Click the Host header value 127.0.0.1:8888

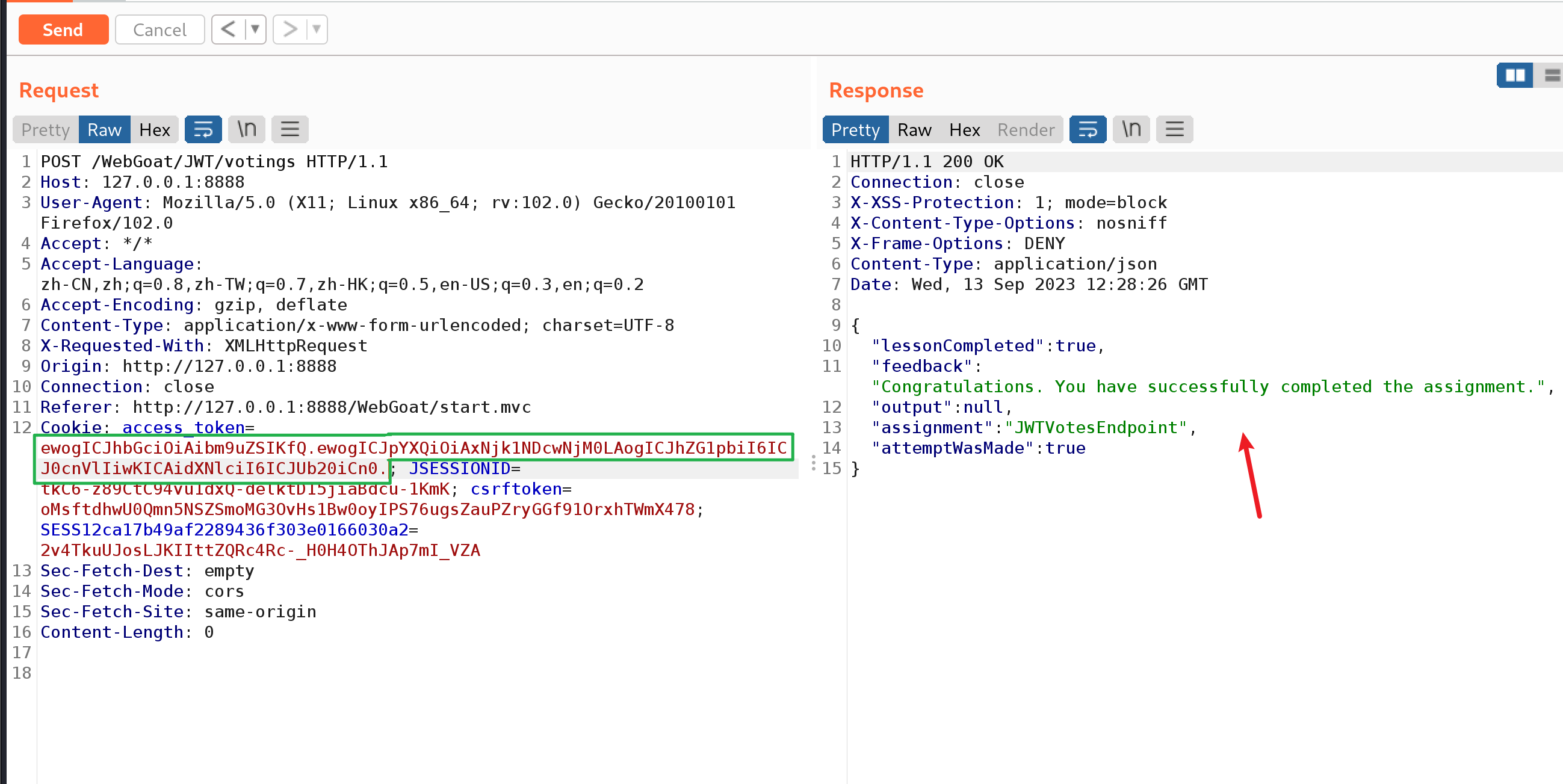[x=173, y=182]
